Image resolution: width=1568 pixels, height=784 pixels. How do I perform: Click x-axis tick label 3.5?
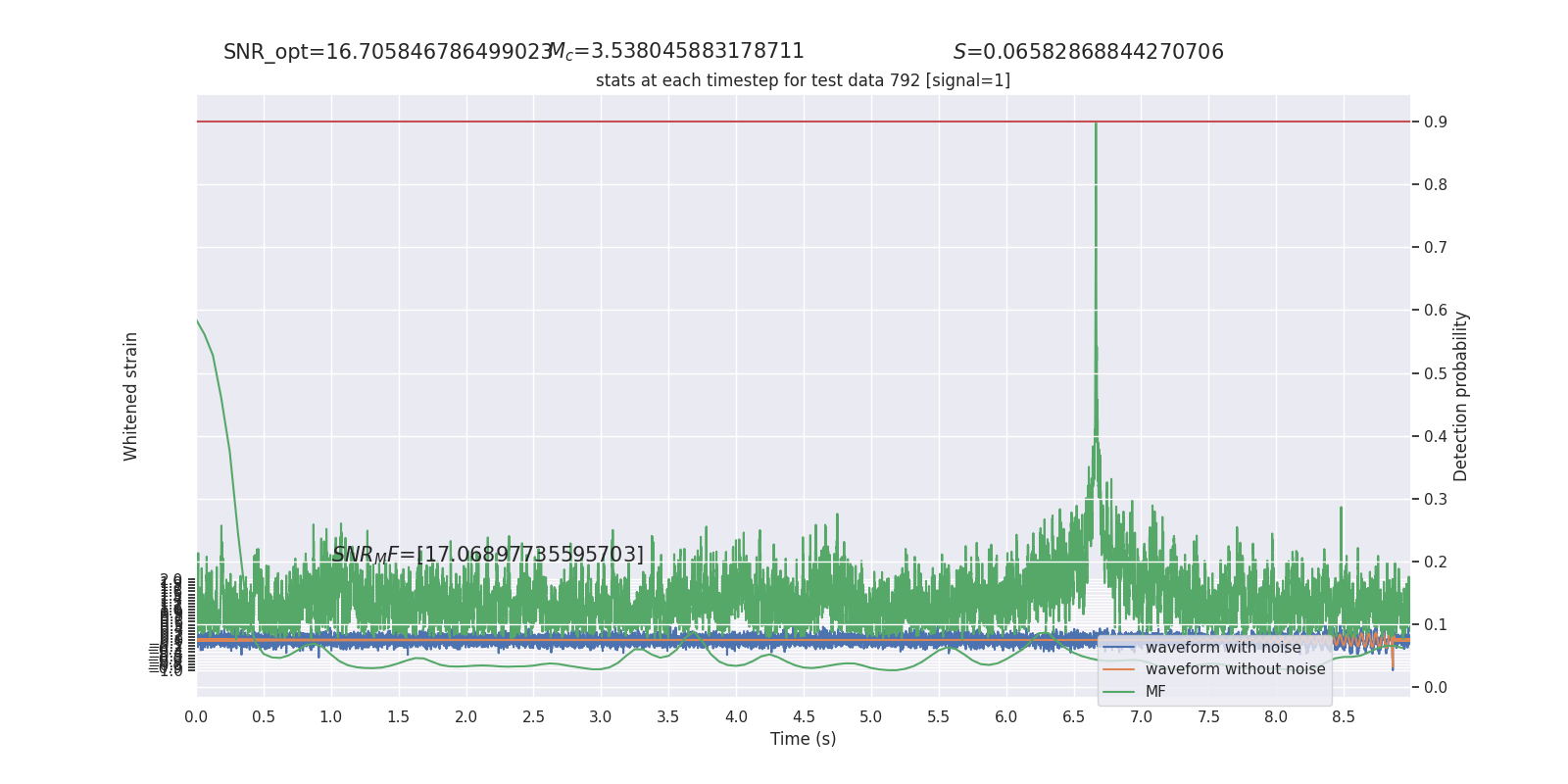[668, 717]
